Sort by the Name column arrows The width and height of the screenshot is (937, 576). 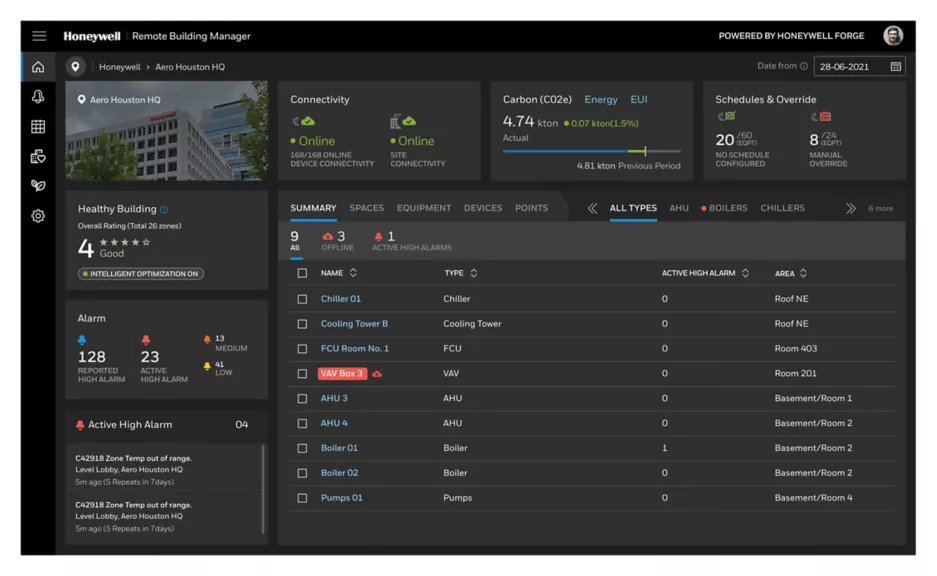tap(353, 273)
